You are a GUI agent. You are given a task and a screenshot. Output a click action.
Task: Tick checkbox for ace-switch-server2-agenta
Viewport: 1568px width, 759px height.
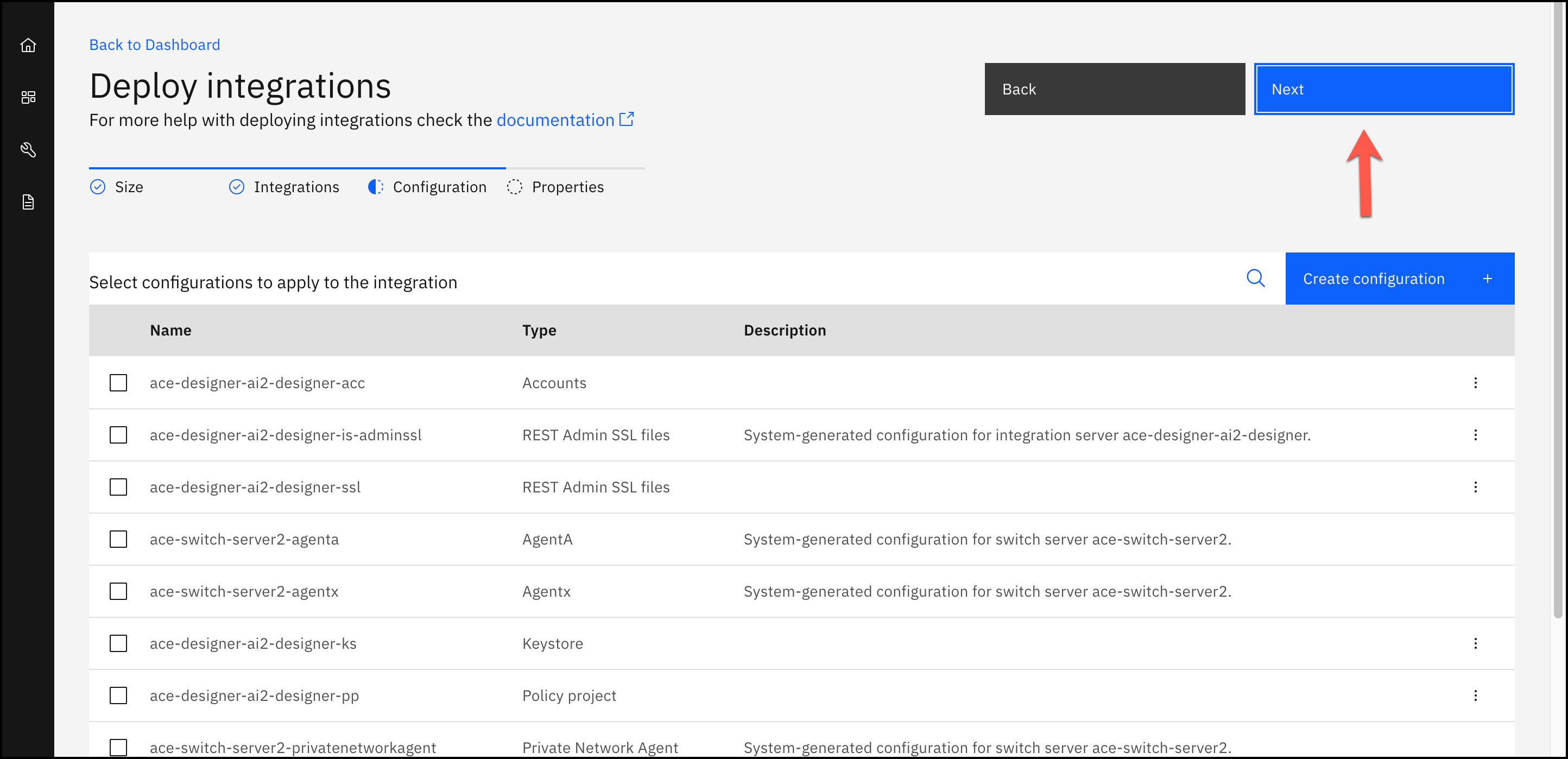118,539
